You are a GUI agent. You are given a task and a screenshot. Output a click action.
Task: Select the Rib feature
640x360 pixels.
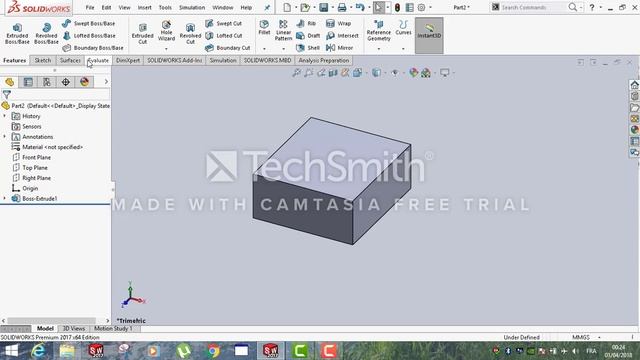pos(306,24)
